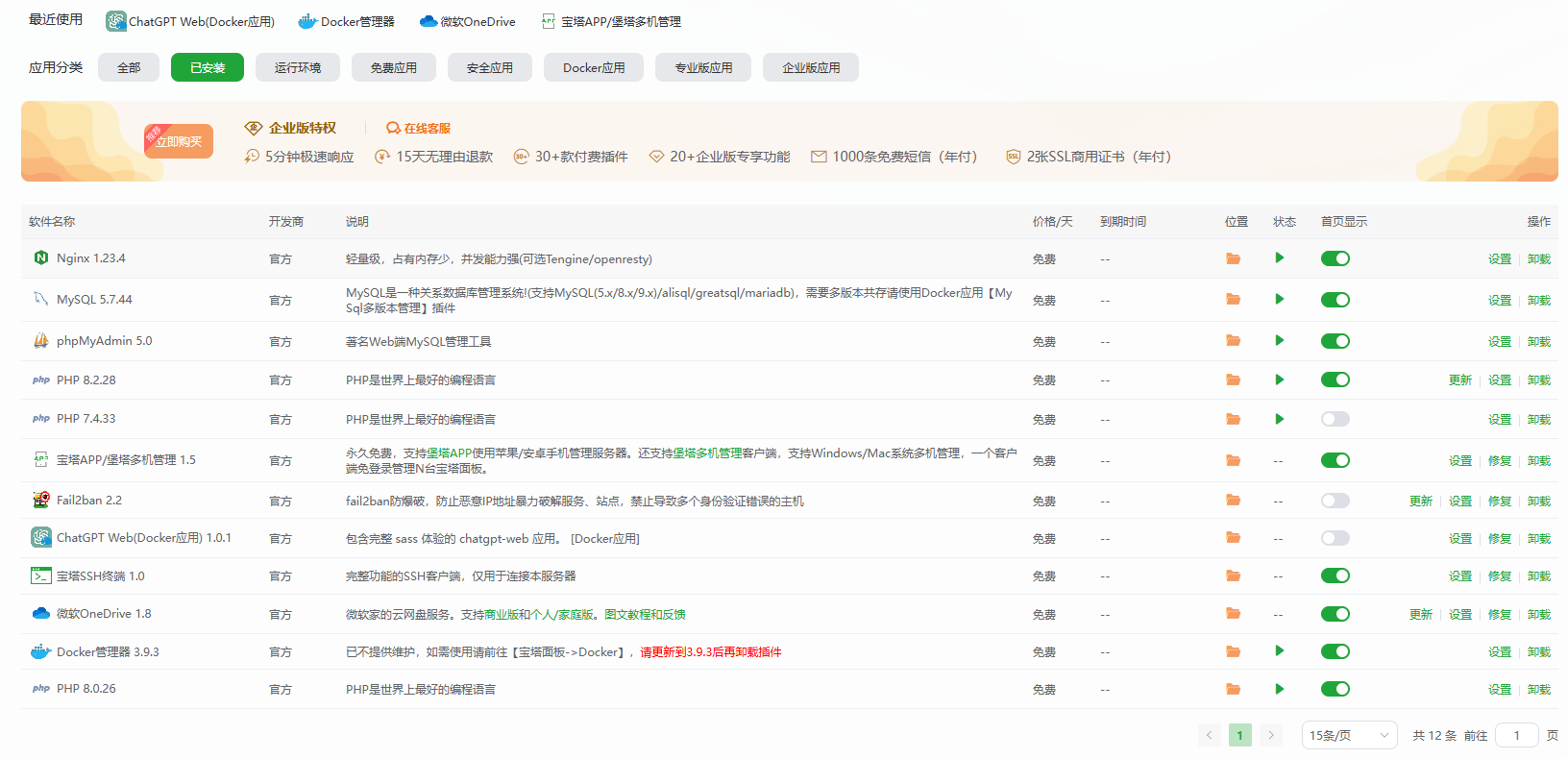Click the 宝塔SSH终端 terminal icon

40,575
